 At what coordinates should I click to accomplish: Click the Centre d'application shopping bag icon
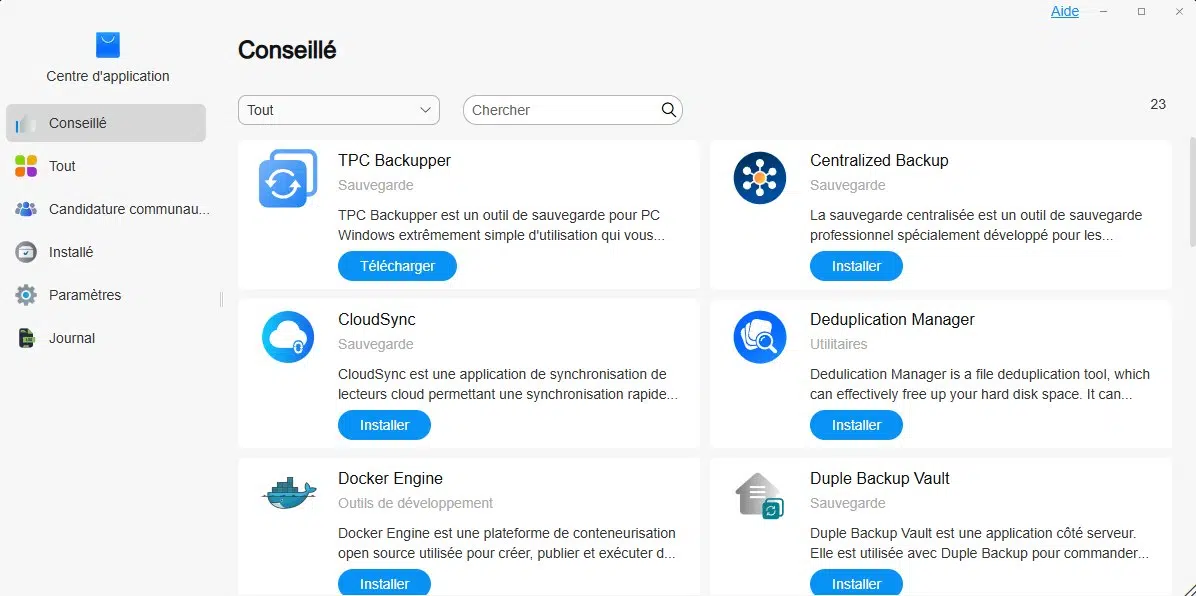pyautogui.click(x=108, y=45)
